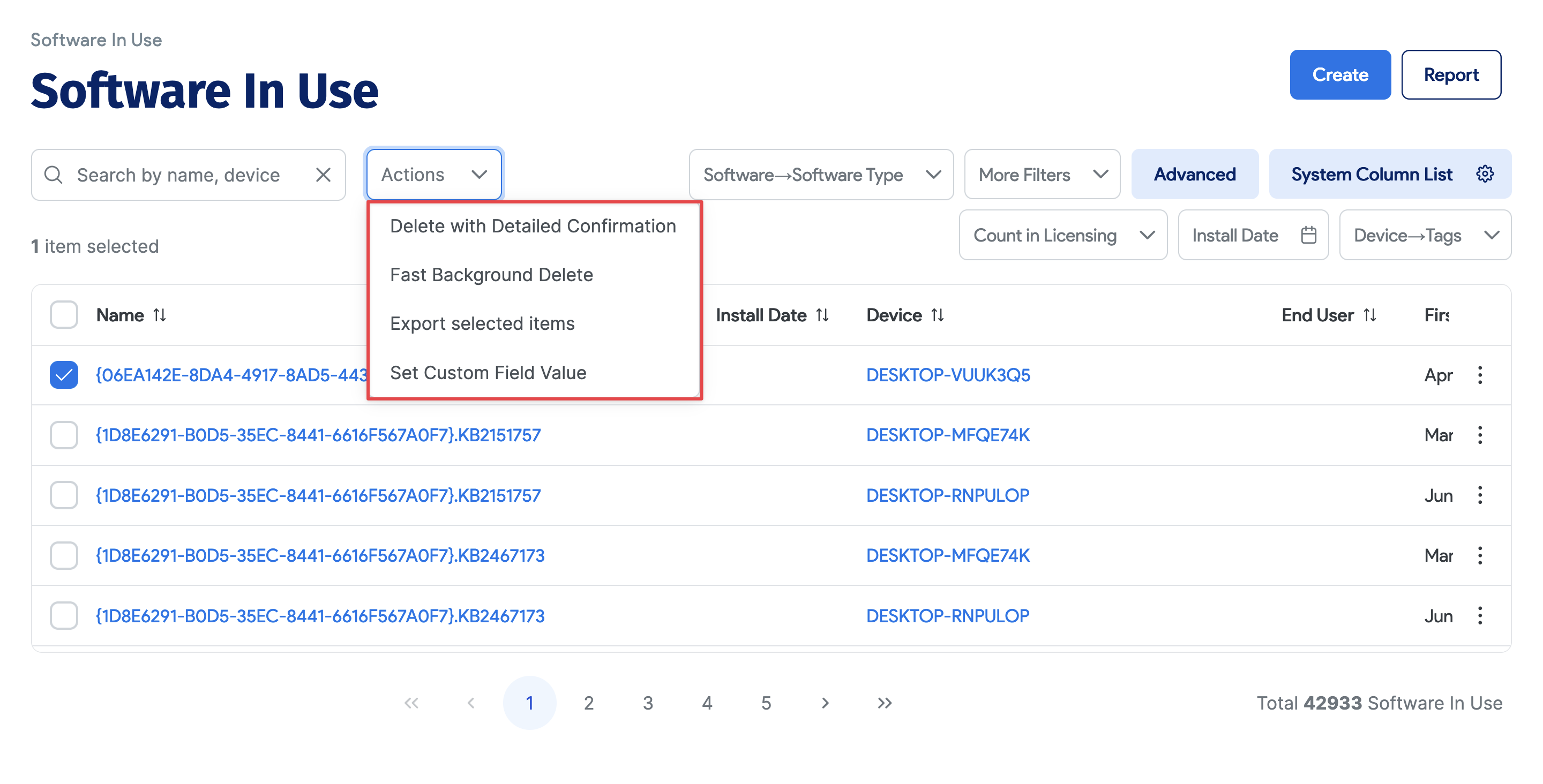1543x784 pixels.
Task: Open the DESKTOP-RNPULOP device link
Action: point(948,495)
